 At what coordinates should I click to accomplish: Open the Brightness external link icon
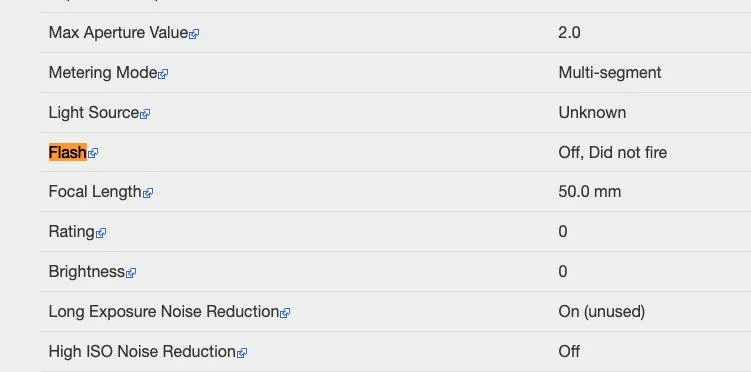(x=131, y=273)
